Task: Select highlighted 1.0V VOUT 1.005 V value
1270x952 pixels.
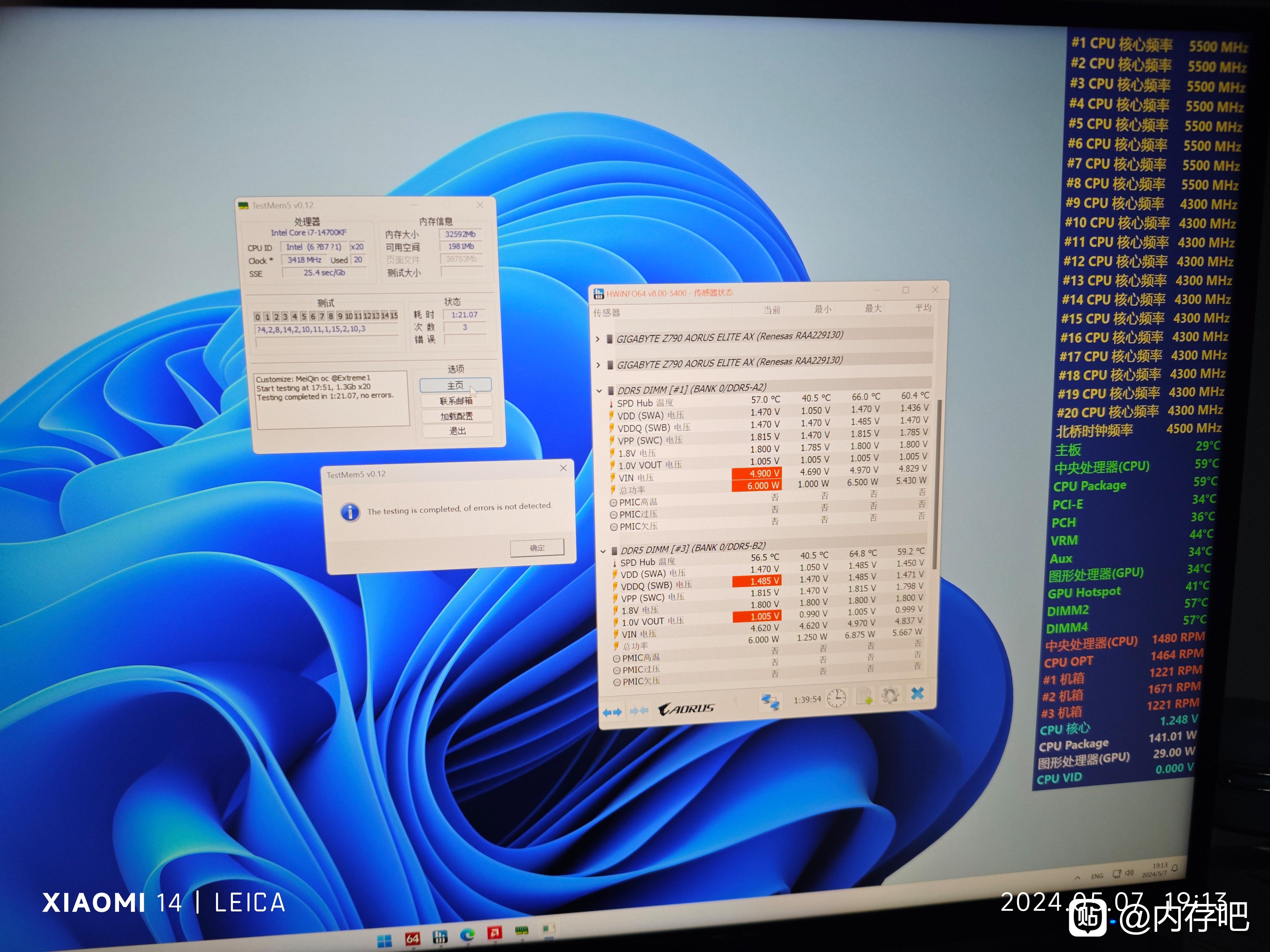Action: [x=757, y=616]
